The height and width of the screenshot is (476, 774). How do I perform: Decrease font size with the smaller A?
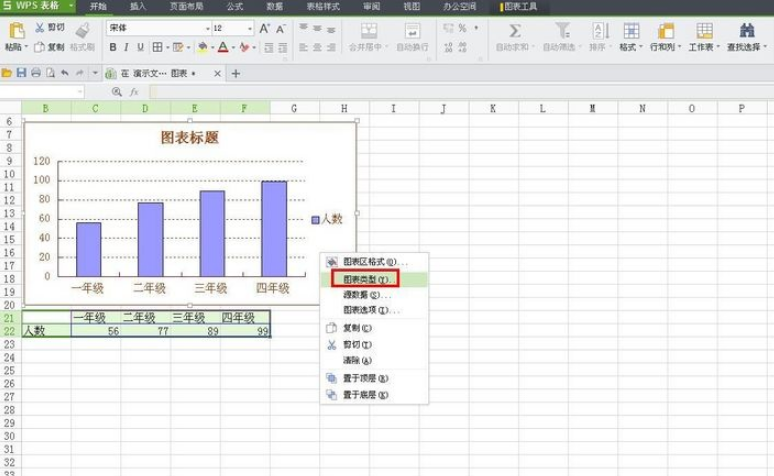pos(280,29)
